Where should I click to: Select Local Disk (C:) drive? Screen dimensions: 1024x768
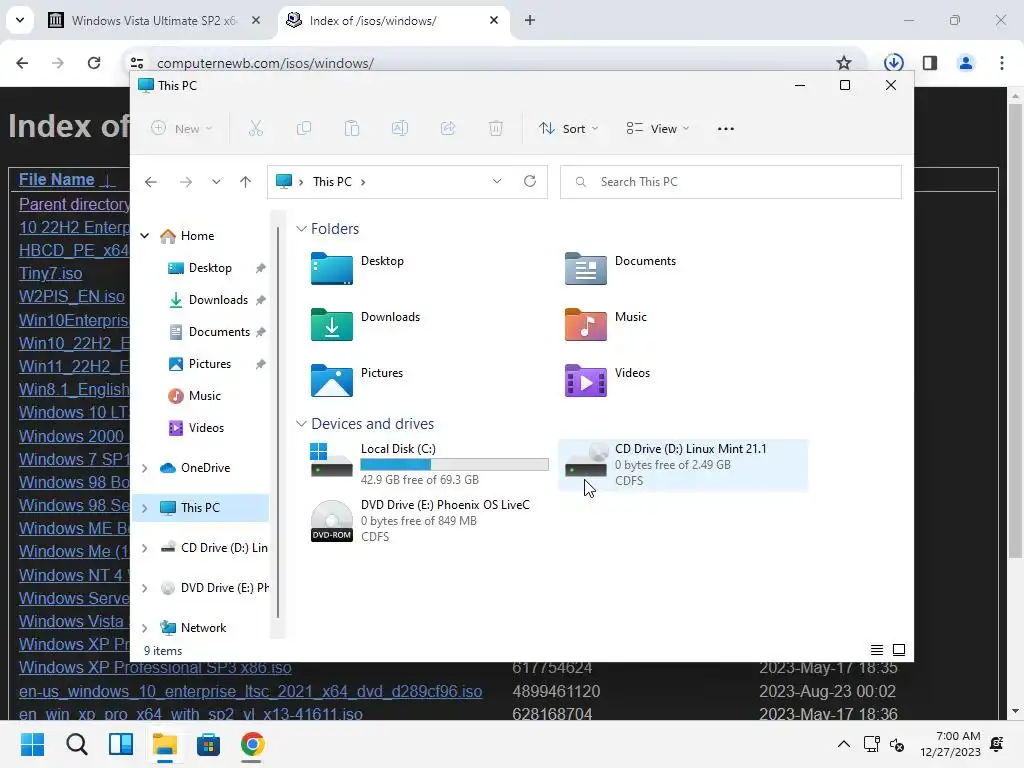point(429,464)
